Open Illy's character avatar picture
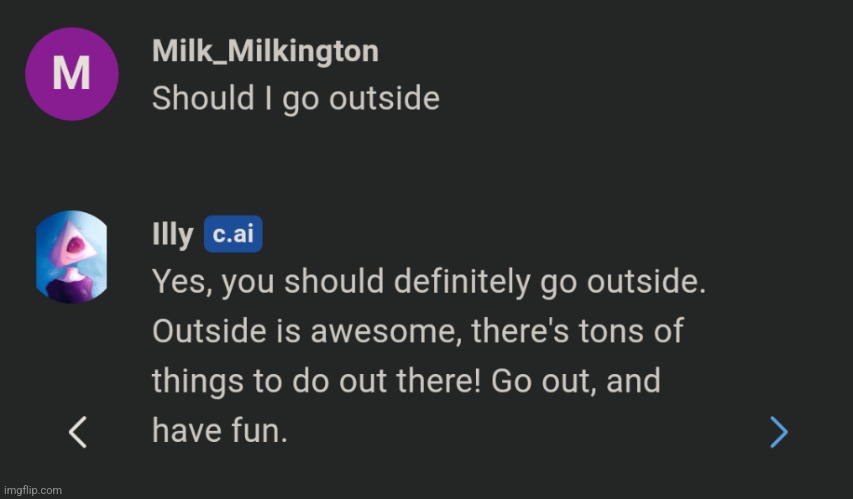 tap(71, 257)
